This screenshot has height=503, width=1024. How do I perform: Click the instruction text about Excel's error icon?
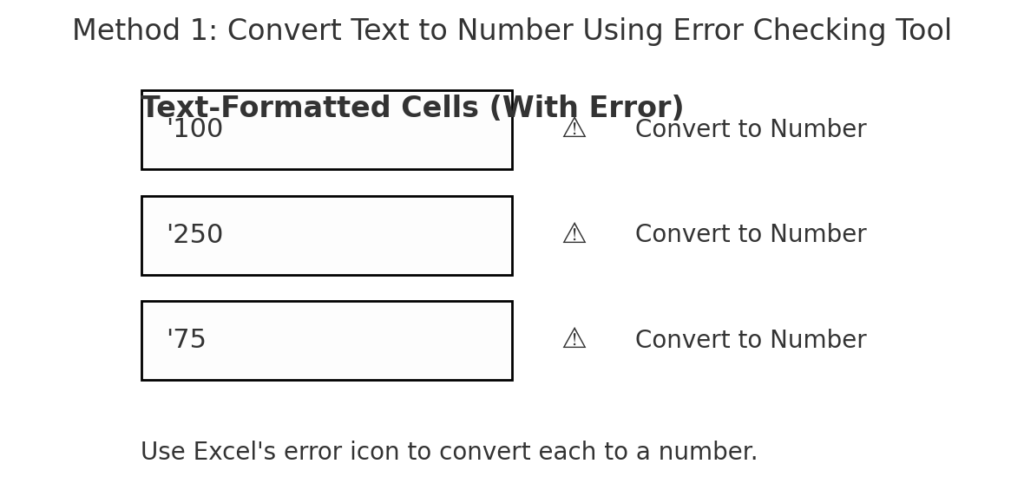[x=449, y=452]
